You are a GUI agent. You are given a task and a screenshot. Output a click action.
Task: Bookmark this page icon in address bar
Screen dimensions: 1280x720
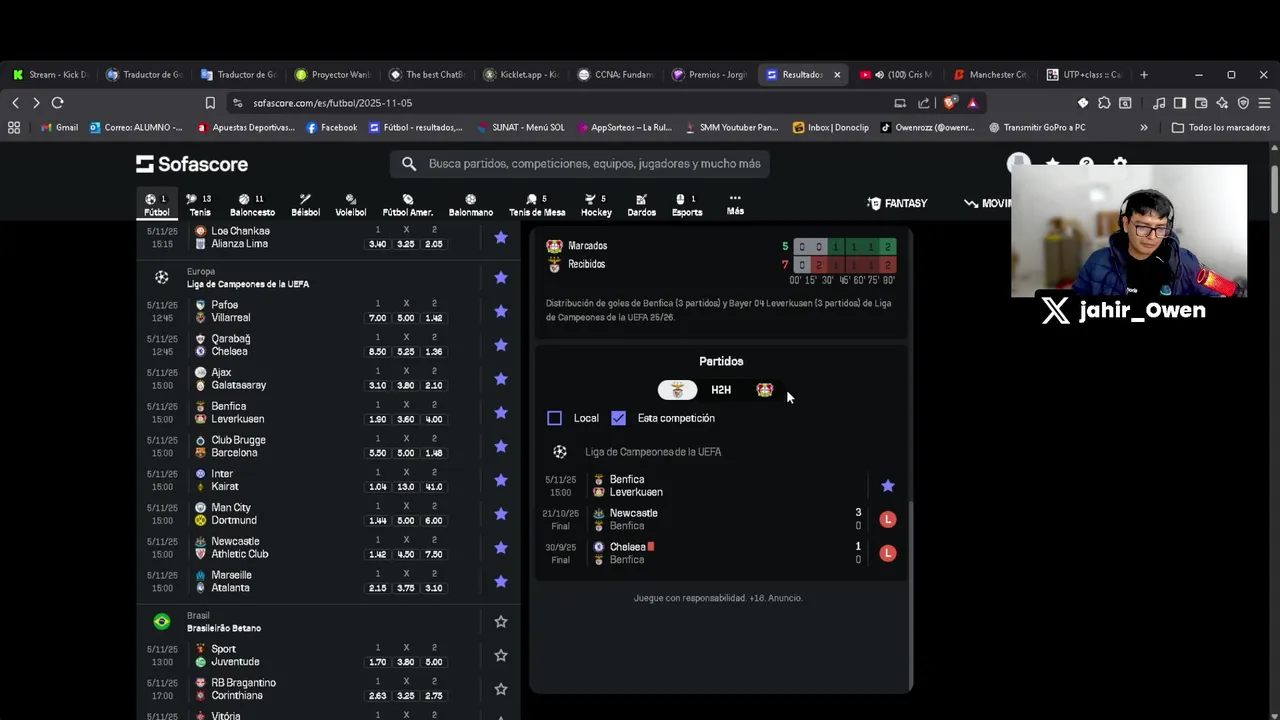tap(210, 103)
